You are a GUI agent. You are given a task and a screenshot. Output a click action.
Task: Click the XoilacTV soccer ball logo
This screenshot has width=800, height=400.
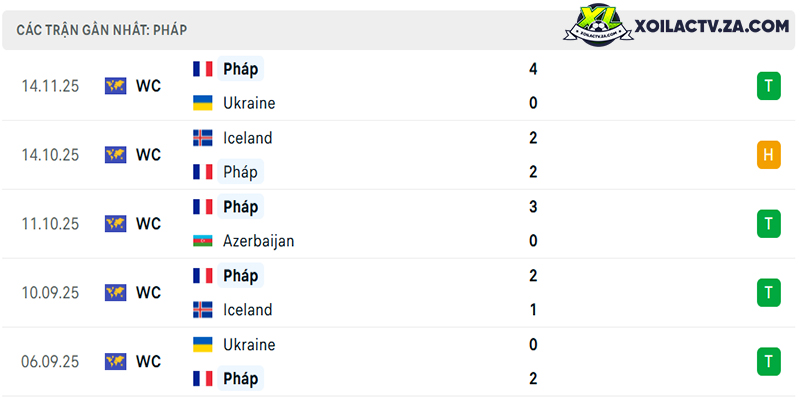(598, 25)
